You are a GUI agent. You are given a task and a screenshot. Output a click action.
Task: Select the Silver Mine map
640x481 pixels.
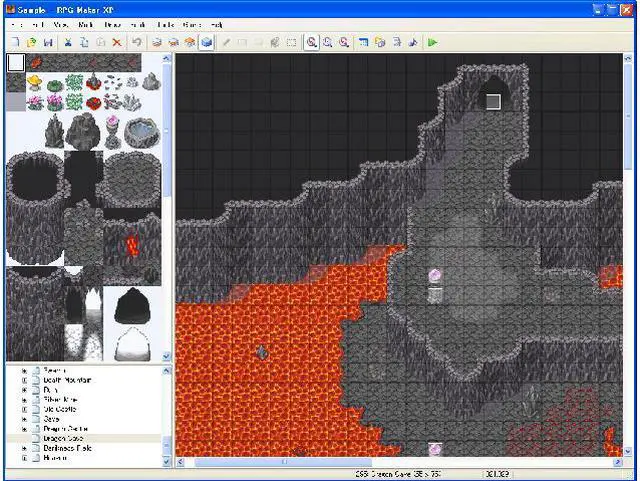62,399
